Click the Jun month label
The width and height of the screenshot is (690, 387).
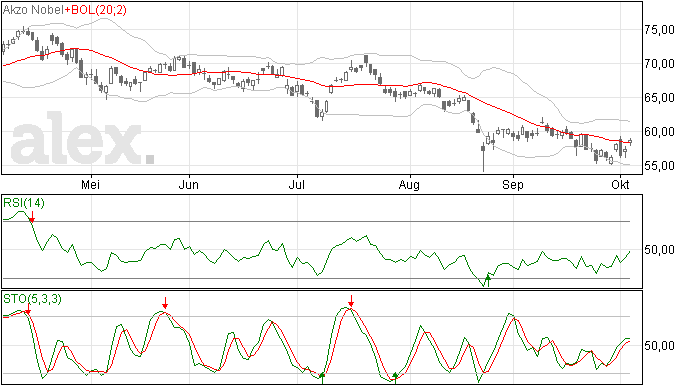[188, 184]
